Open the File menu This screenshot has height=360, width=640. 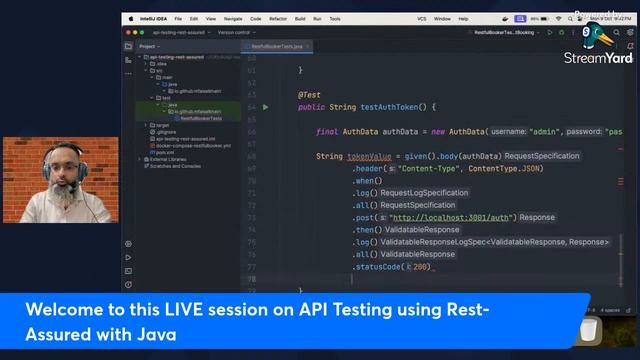[178, 19]
